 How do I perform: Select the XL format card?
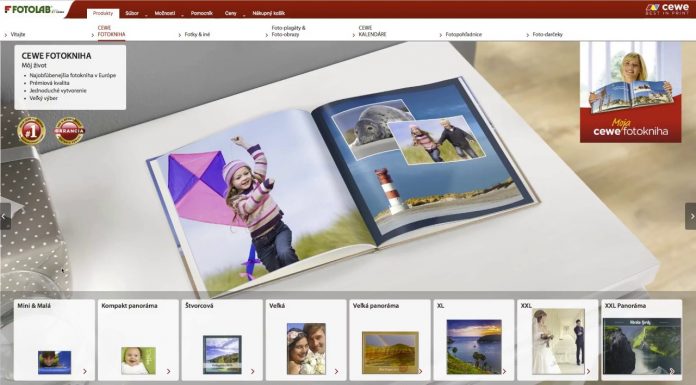[474, 340]
